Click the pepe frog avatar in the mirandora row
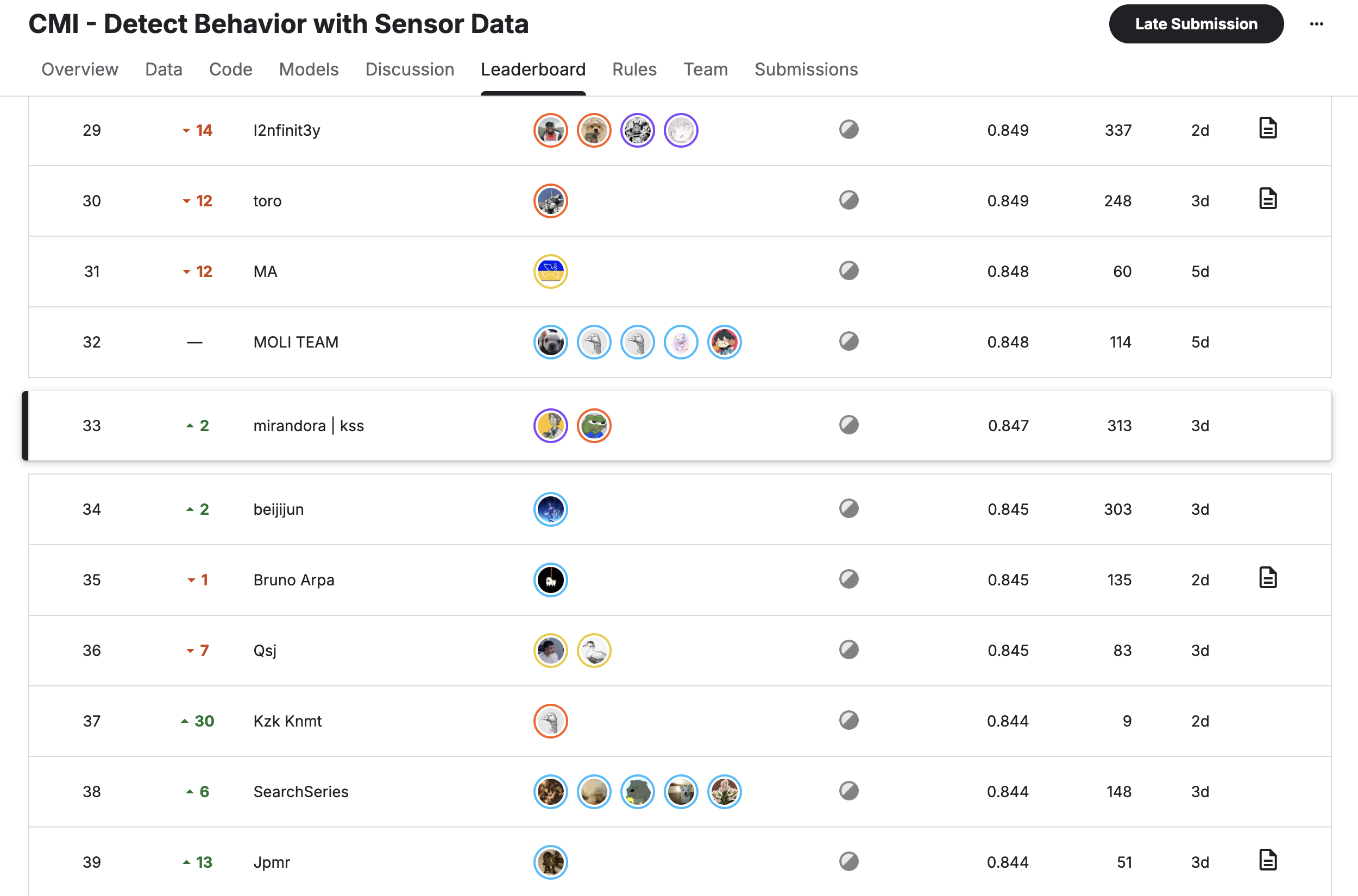The height and width of the screenshot is (896, 1358). [x=594, y=426]
